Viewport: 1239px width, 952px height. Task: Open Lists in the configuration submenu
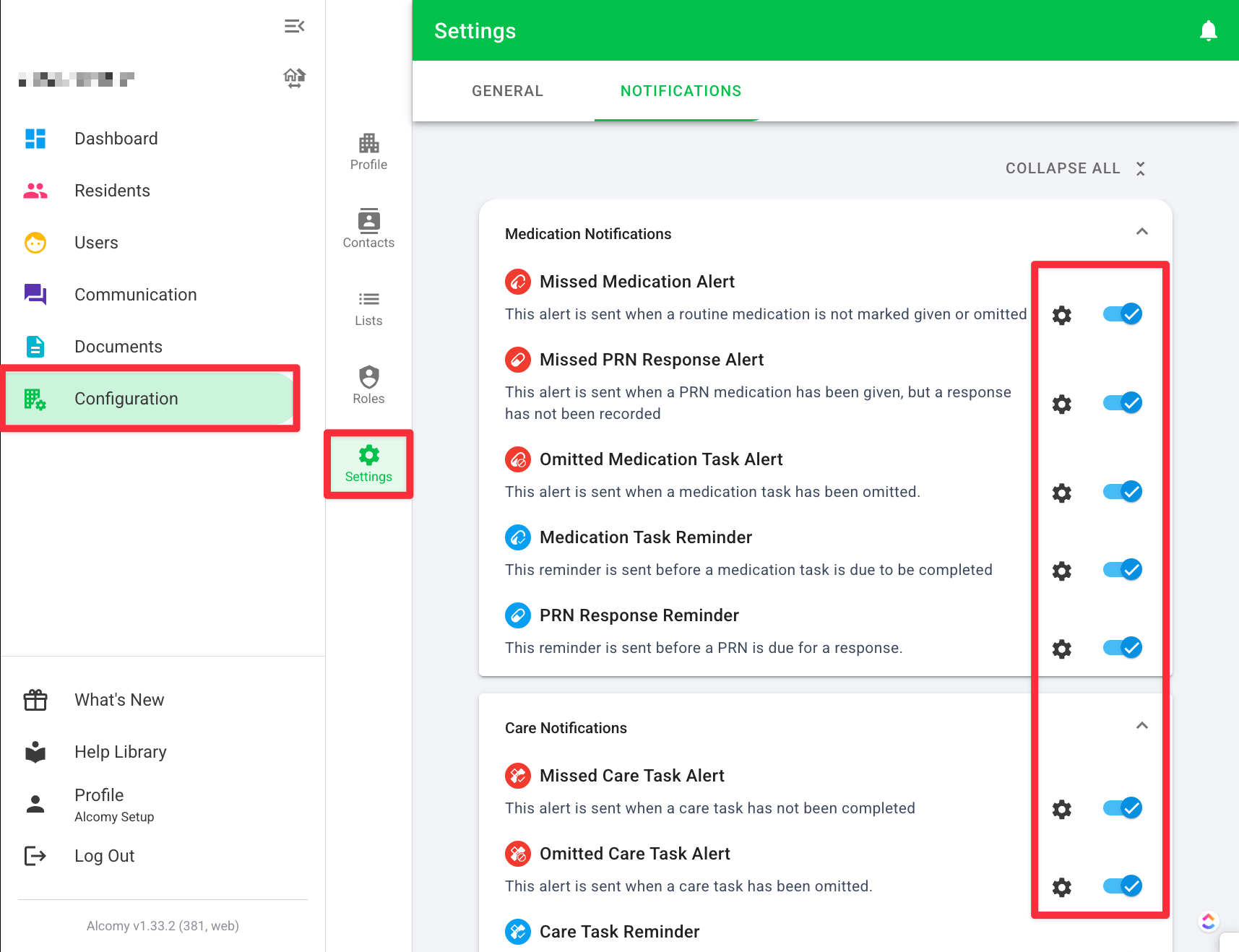pos(368,308)
